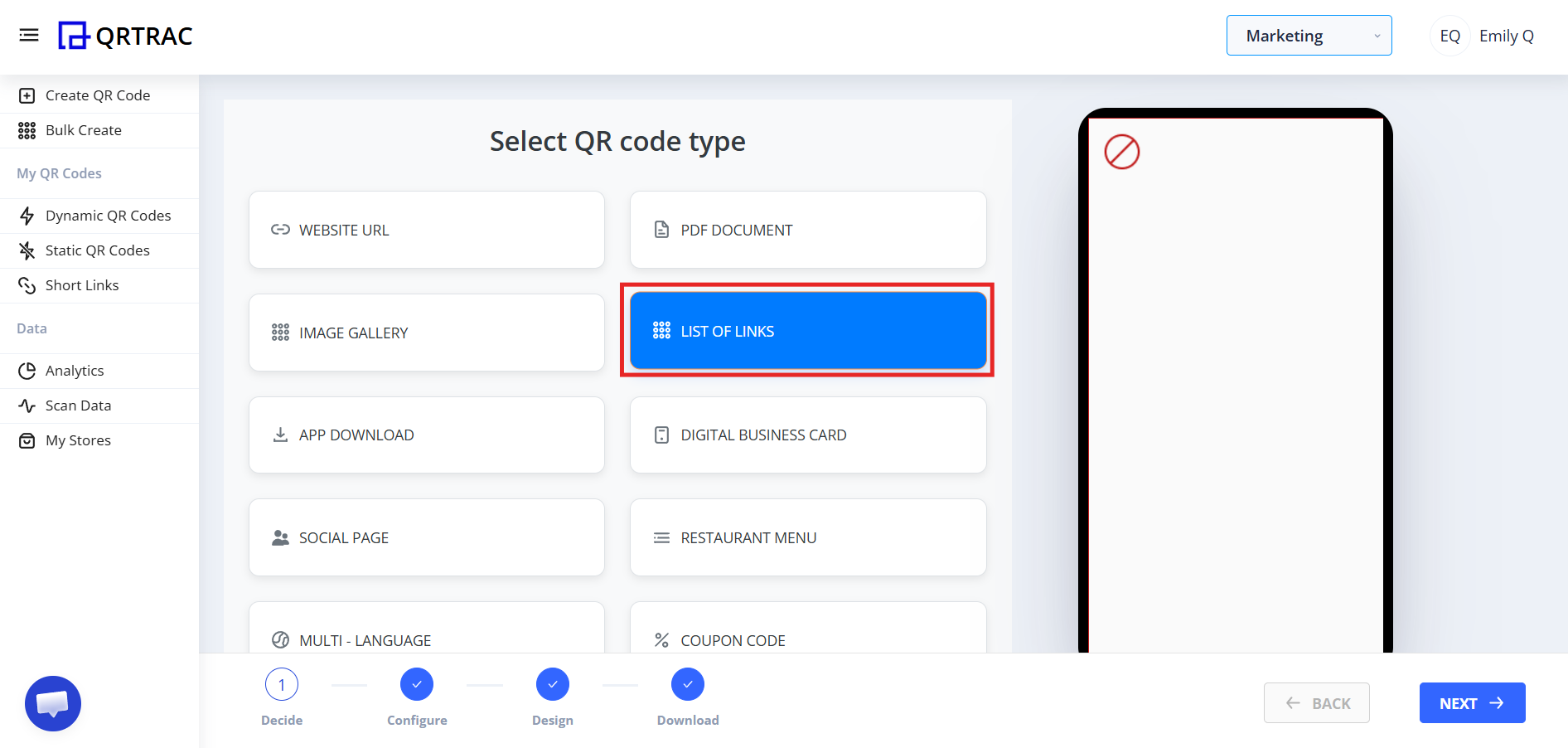Open My Stores
Viewport: 1568px width, 748px height.
tap(78, 440)
